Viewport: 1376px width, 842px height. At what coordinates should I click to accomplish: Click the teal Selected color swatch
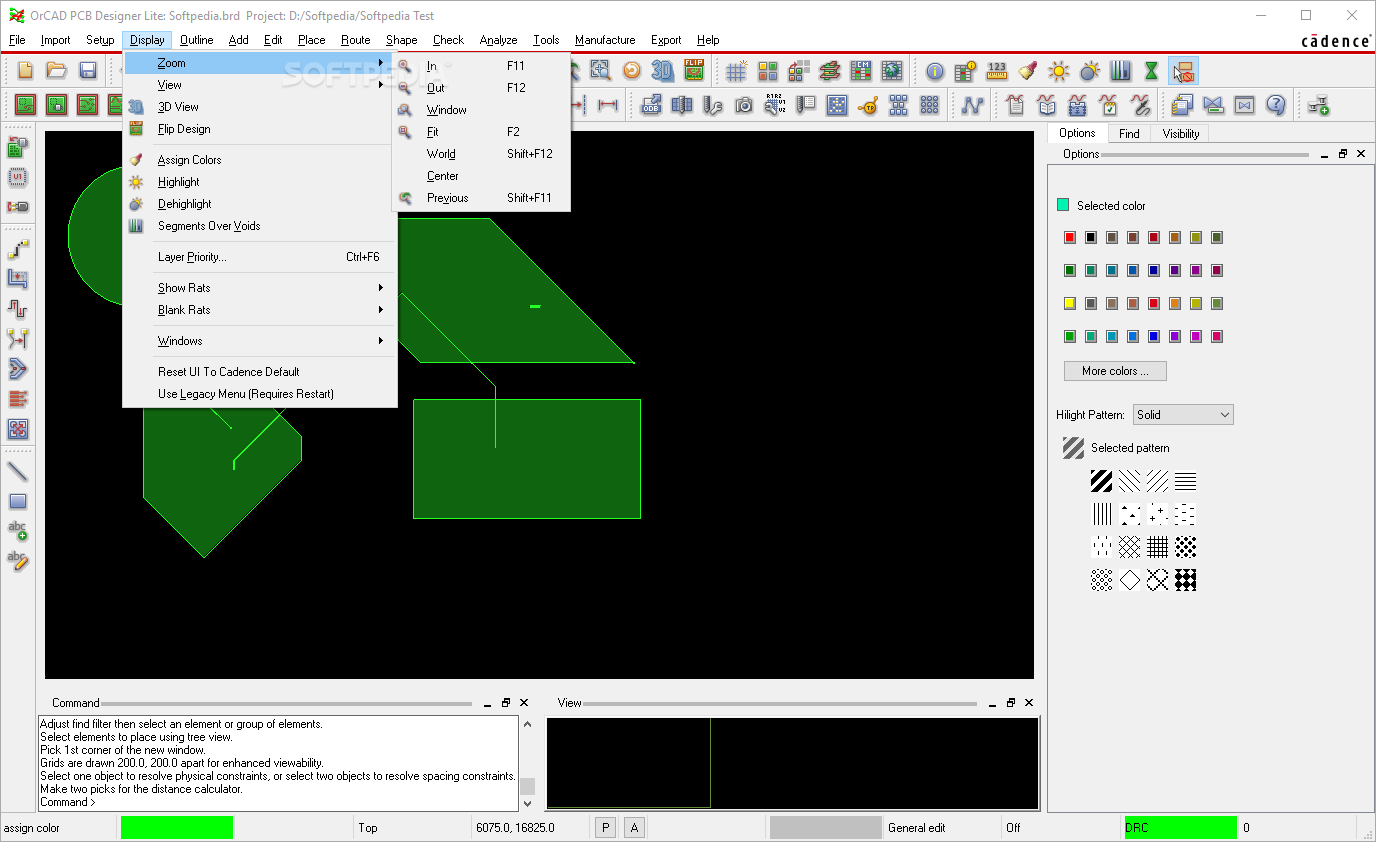click(1063, 205)
